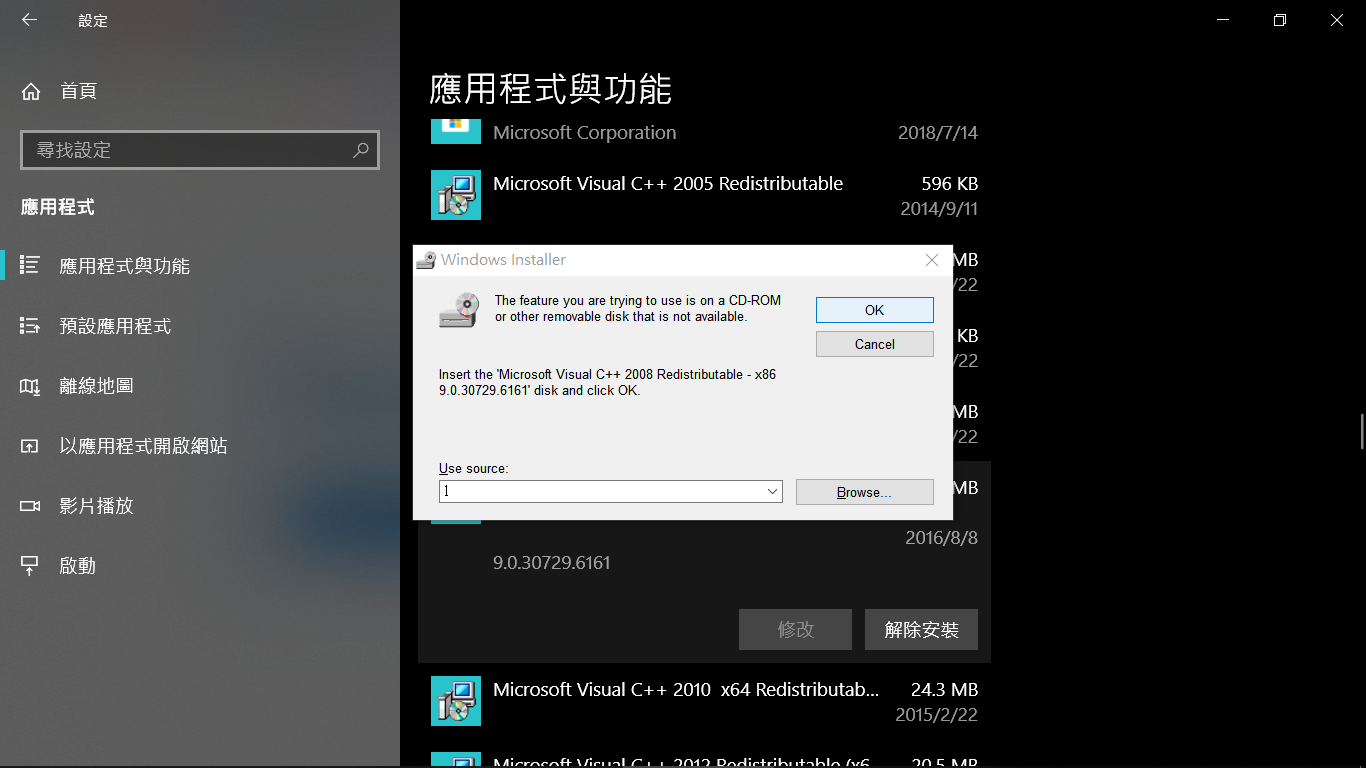Click the 596 KB size value

tap(950, 184)
